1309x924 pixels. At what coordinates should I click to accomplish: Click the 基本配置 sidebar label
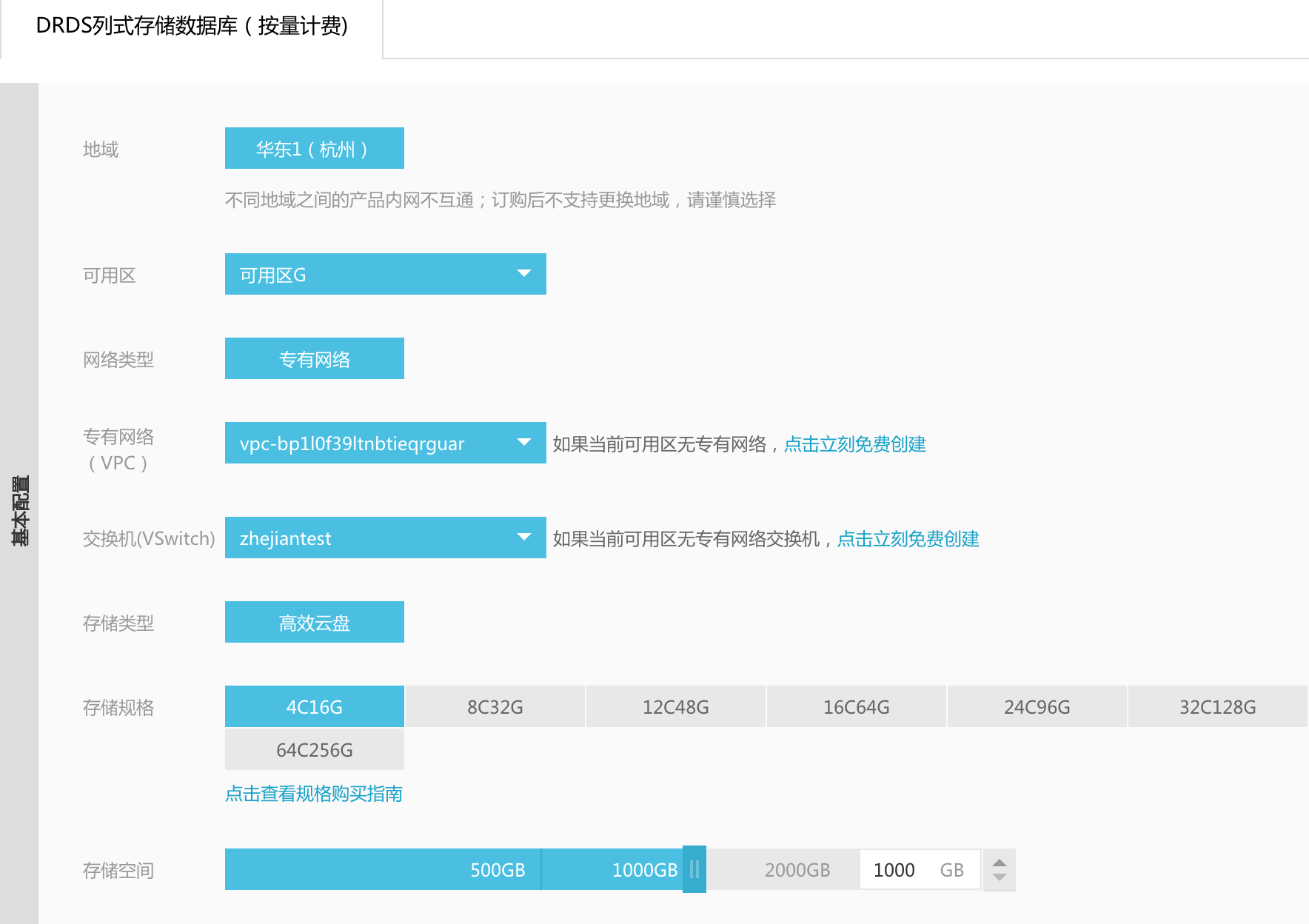[x=20, y=511]
